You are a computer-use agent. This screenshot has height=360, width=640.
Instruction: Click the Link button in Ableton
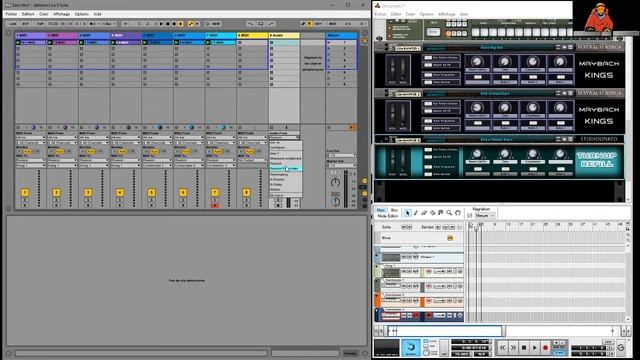pyautogui.click(x=13, y=24)
